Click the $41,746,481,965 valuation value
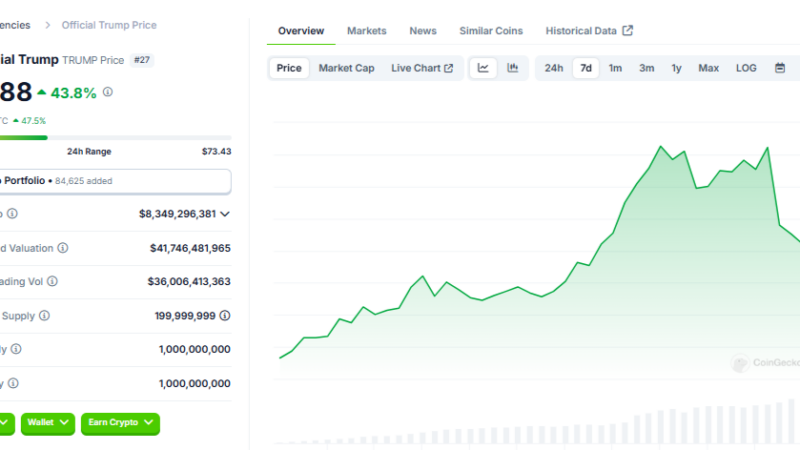 pos(190,248)
